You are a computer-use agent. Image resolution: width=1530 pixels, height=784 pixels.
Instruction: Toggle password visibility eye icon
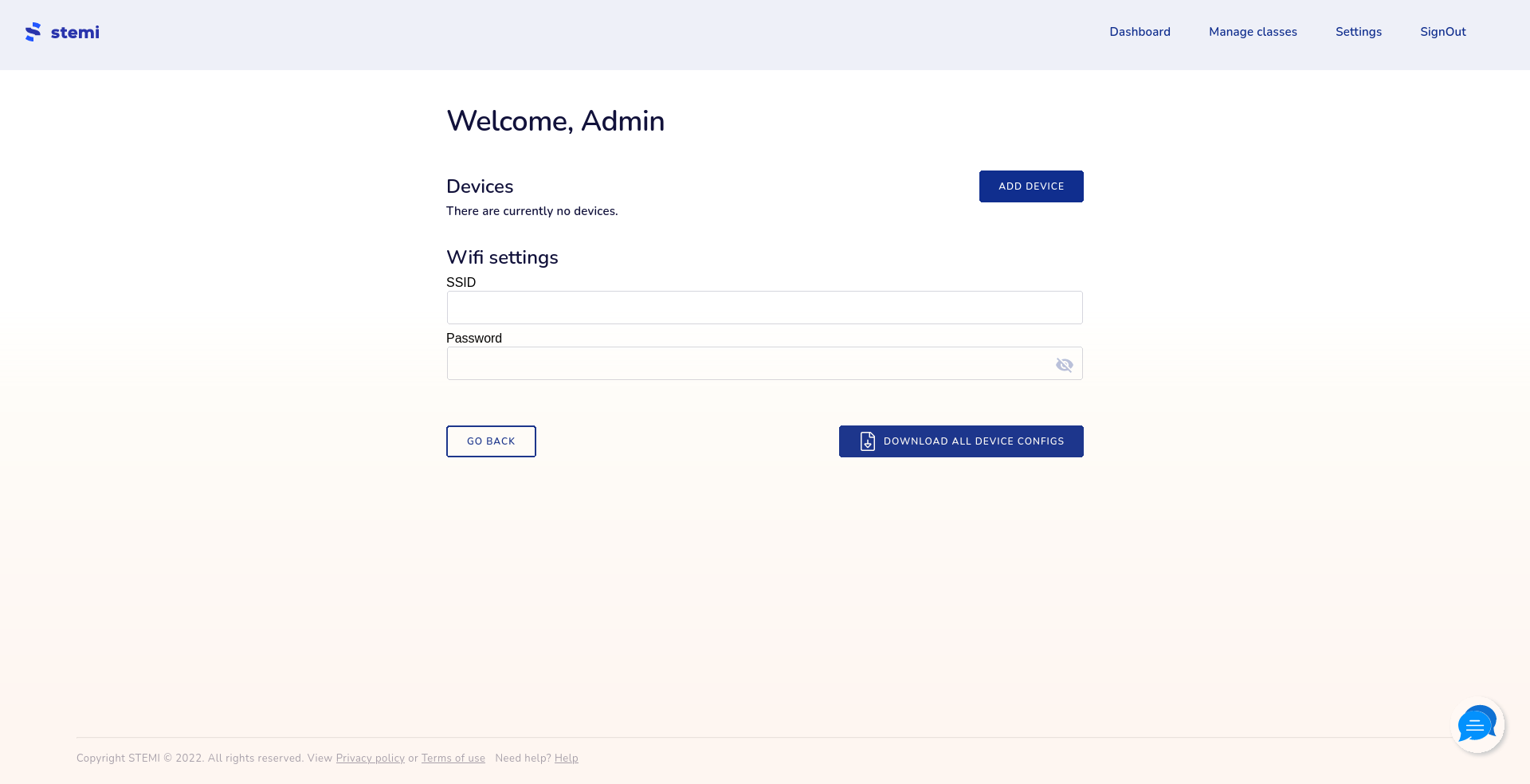pyautogui.click(x=1064, y=365)
